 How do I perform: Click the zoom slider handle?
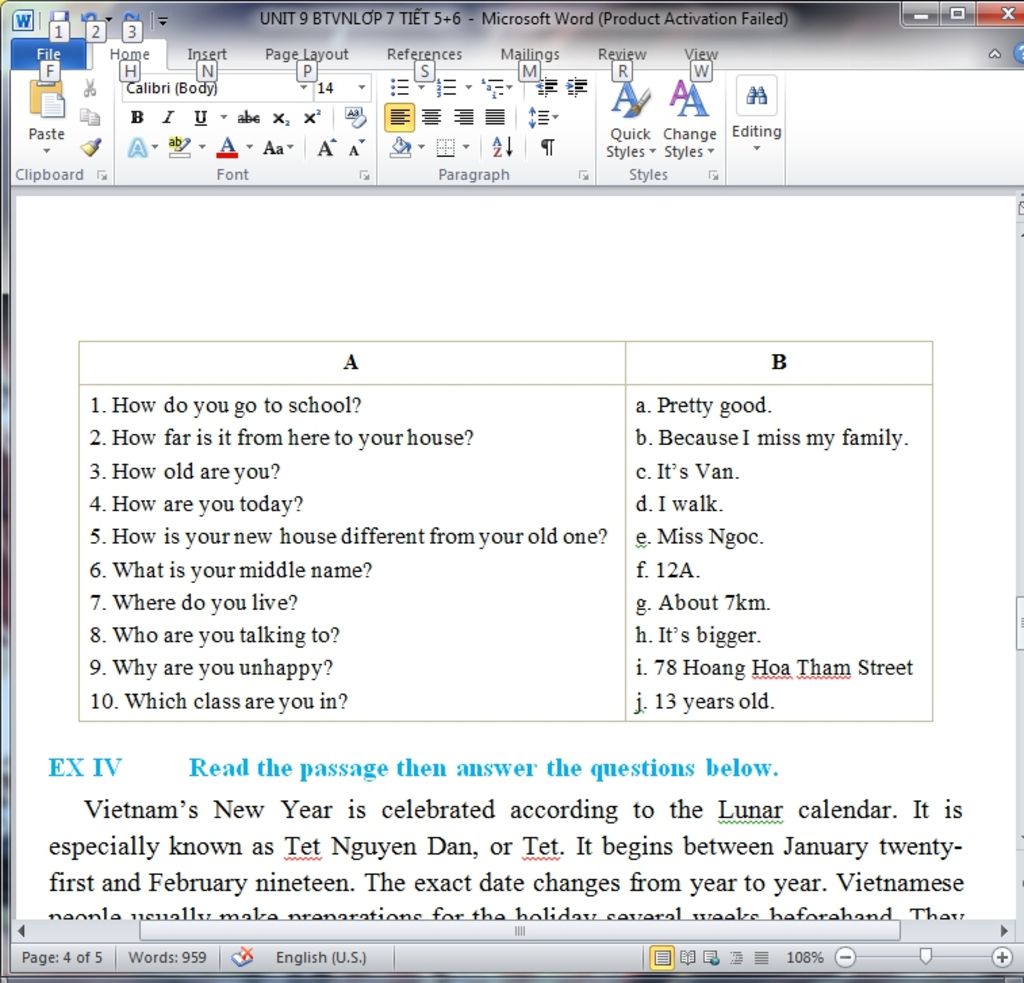pyautogui.click(x=925, y=957)
